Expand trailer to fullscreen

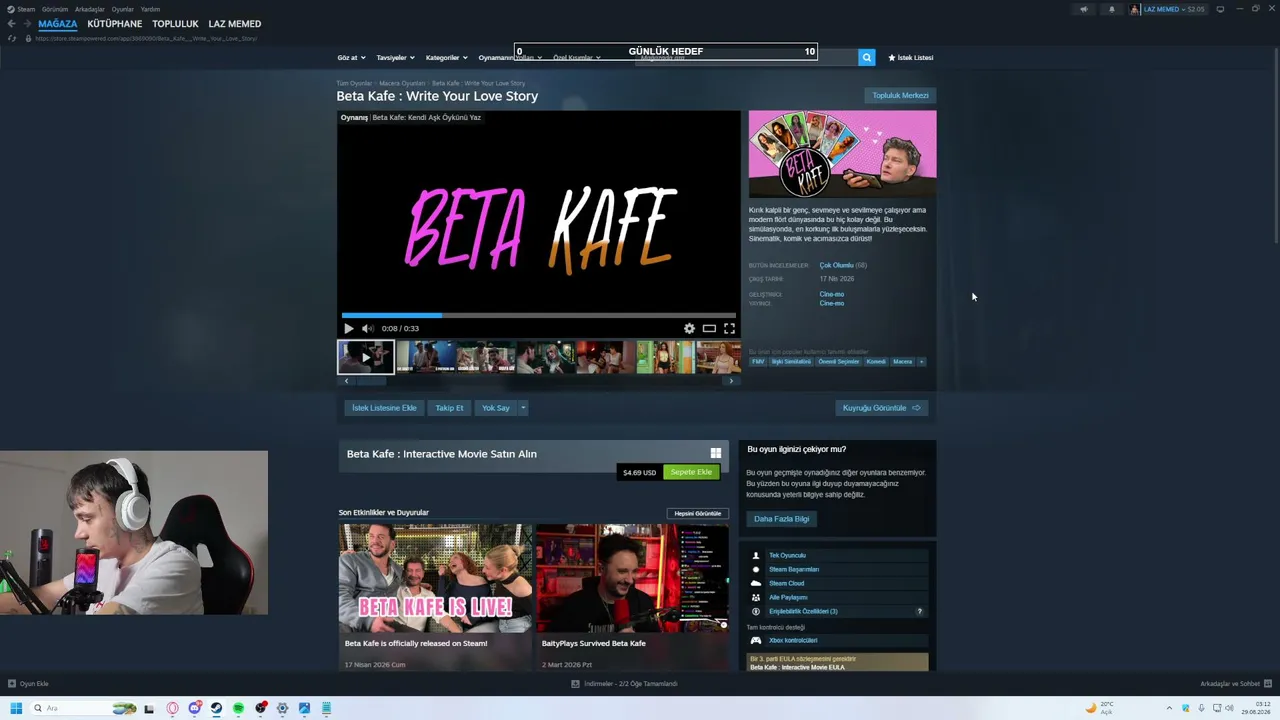click(729, 328)
